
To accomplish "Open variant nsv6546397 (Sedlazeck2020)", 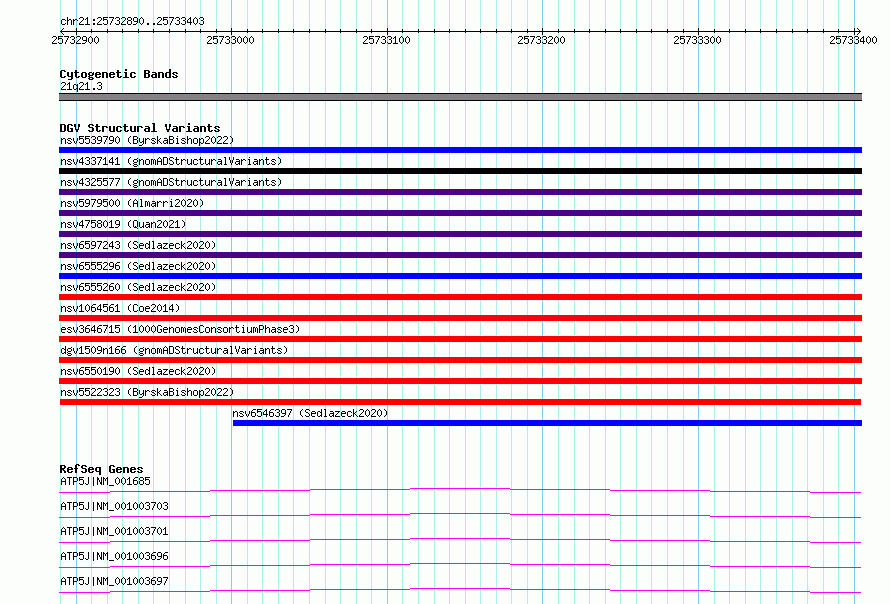I will pyautogui.click(x=310, y=413).
